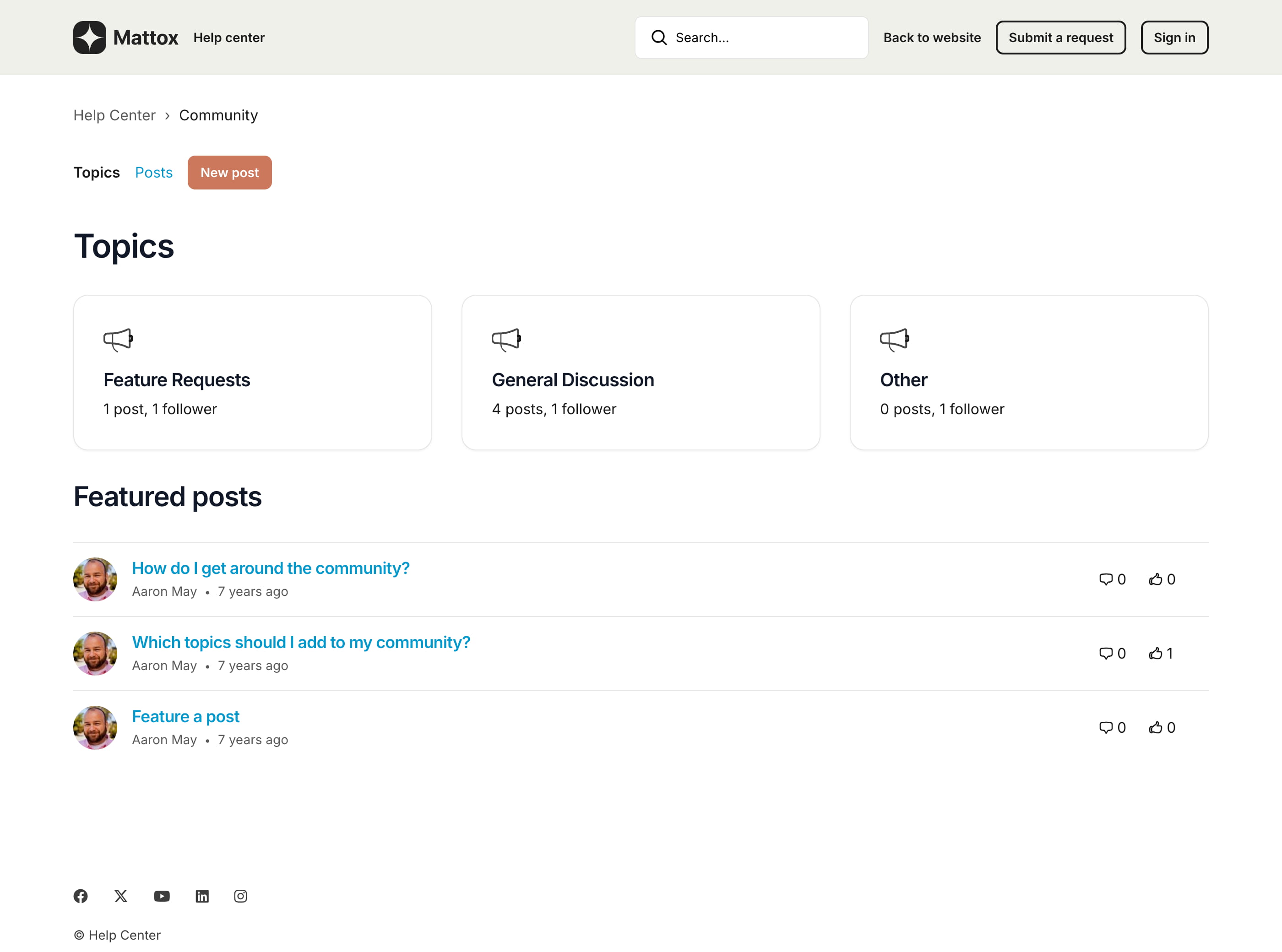This screenshot has height=952, width=1282.
Task: Open 'How do I get around the community?' post
Action: [x=270, y=568]
